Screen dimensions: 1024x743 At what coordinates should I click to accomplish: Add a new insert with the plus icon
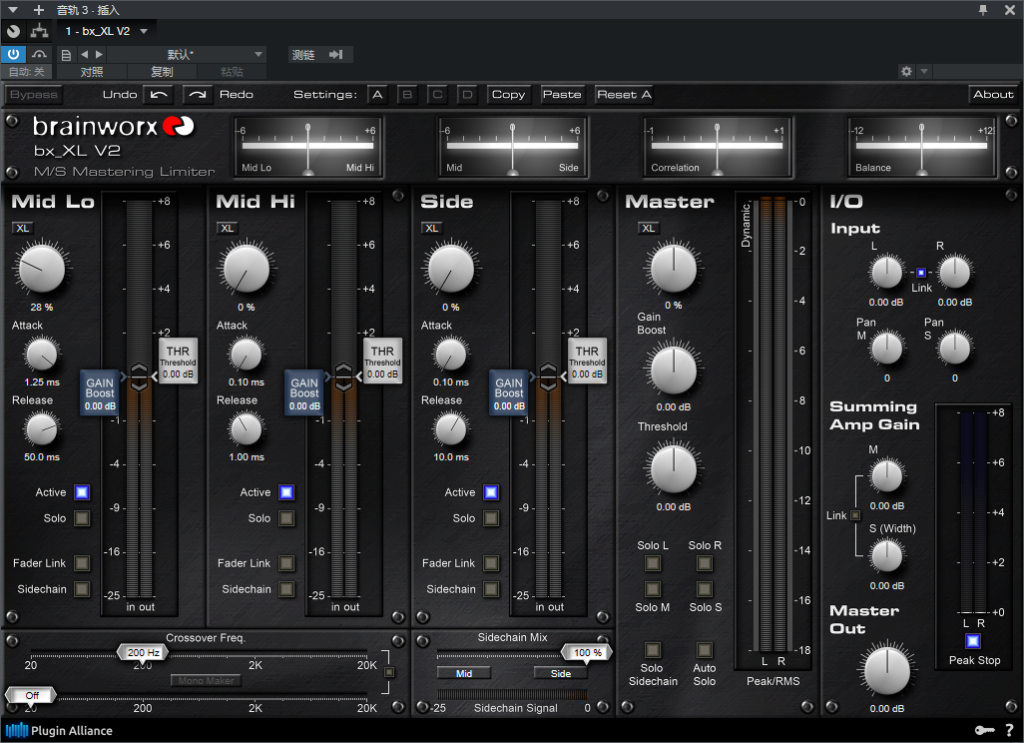coord(39,10)
